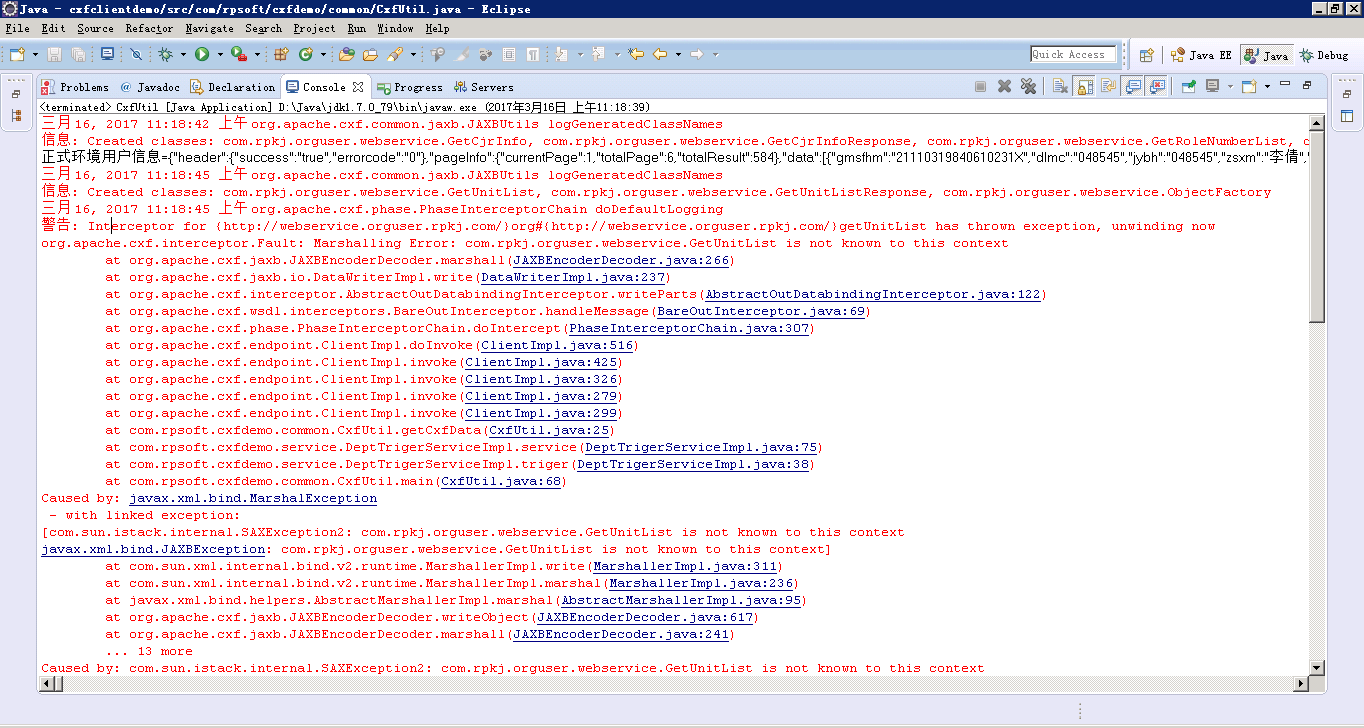1364x728 pixels.
Task: Click the console vertical scrollbar down arrow
Action: click(x=1317, y=668)
